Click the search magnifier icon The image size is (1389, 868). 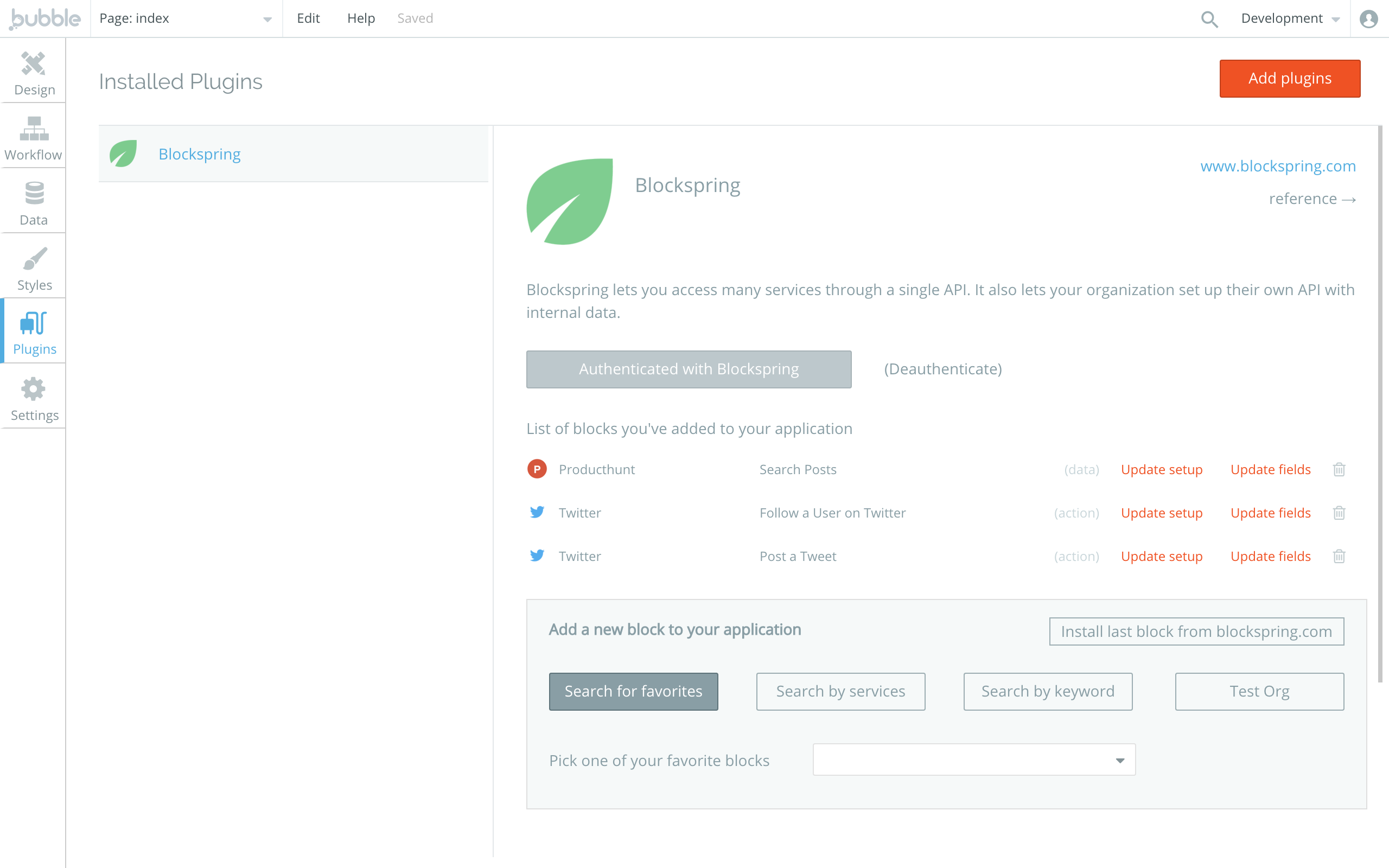tap(1209, 19)
